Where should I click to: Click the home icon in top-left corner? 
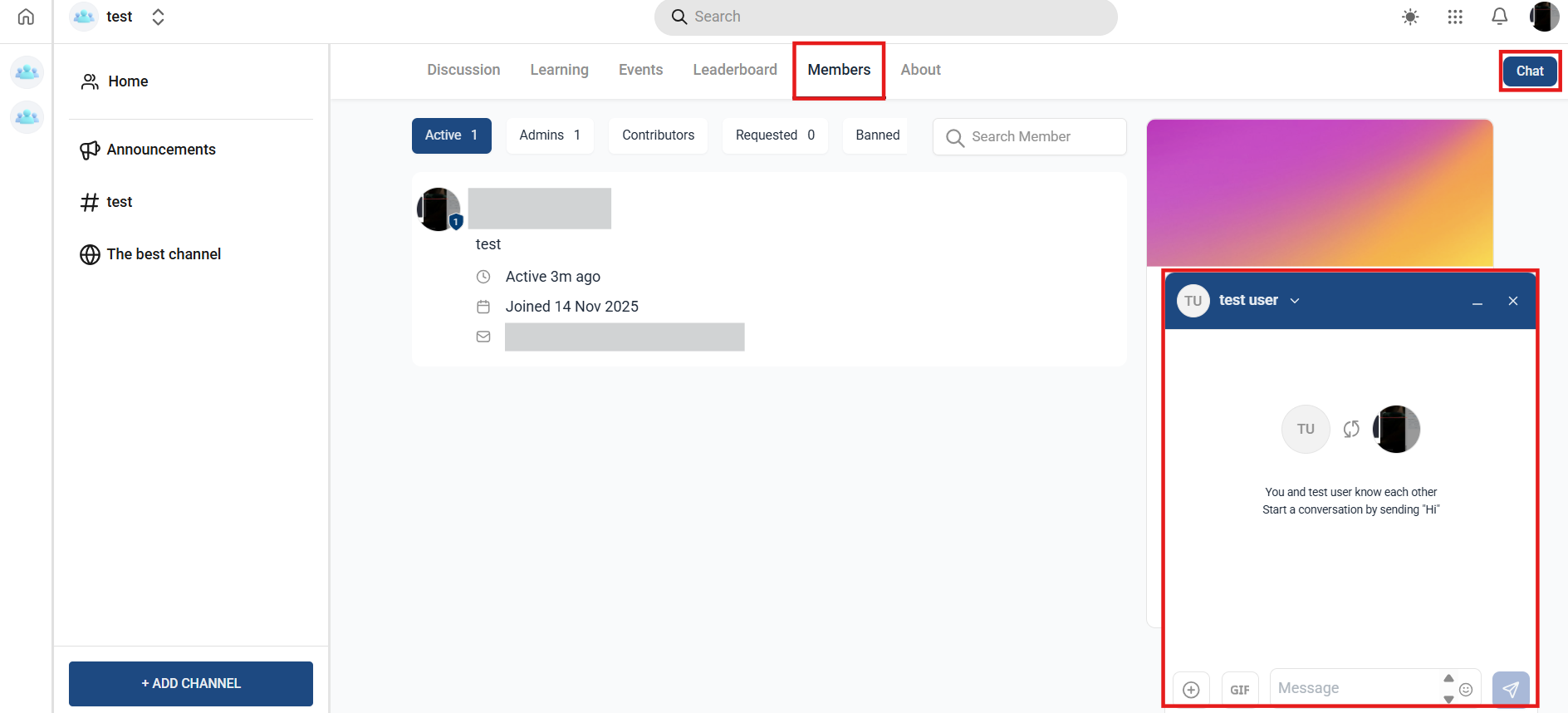[26, 17]
